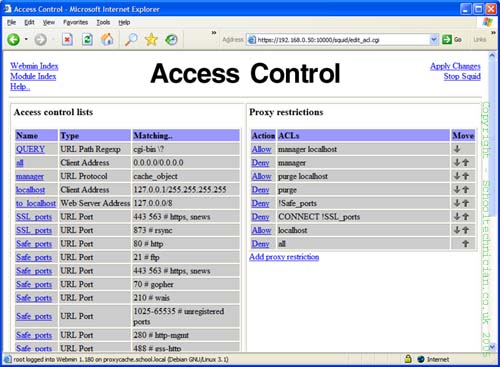Move CONNECT !SSL_ports restriction down

click(457, 217)
